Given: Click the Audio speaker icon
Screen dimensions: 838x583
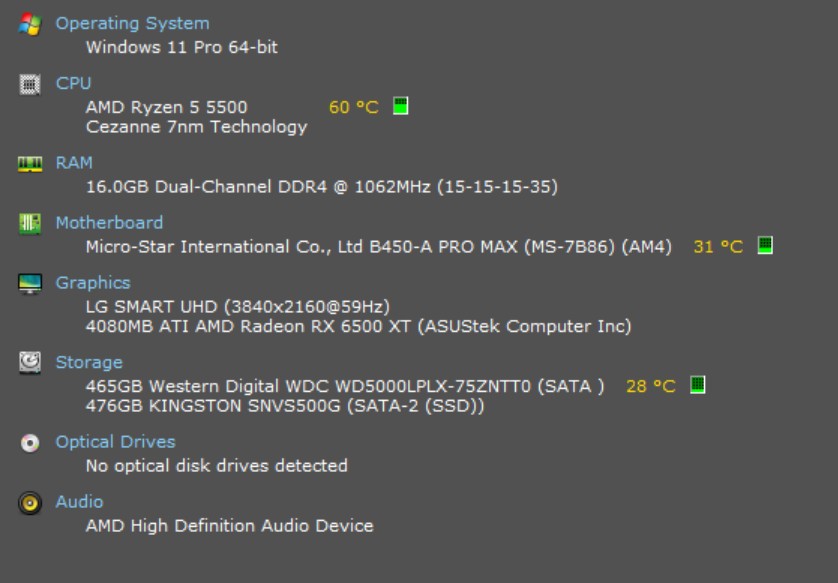Looking at the screenshot, I should [30, 502].
